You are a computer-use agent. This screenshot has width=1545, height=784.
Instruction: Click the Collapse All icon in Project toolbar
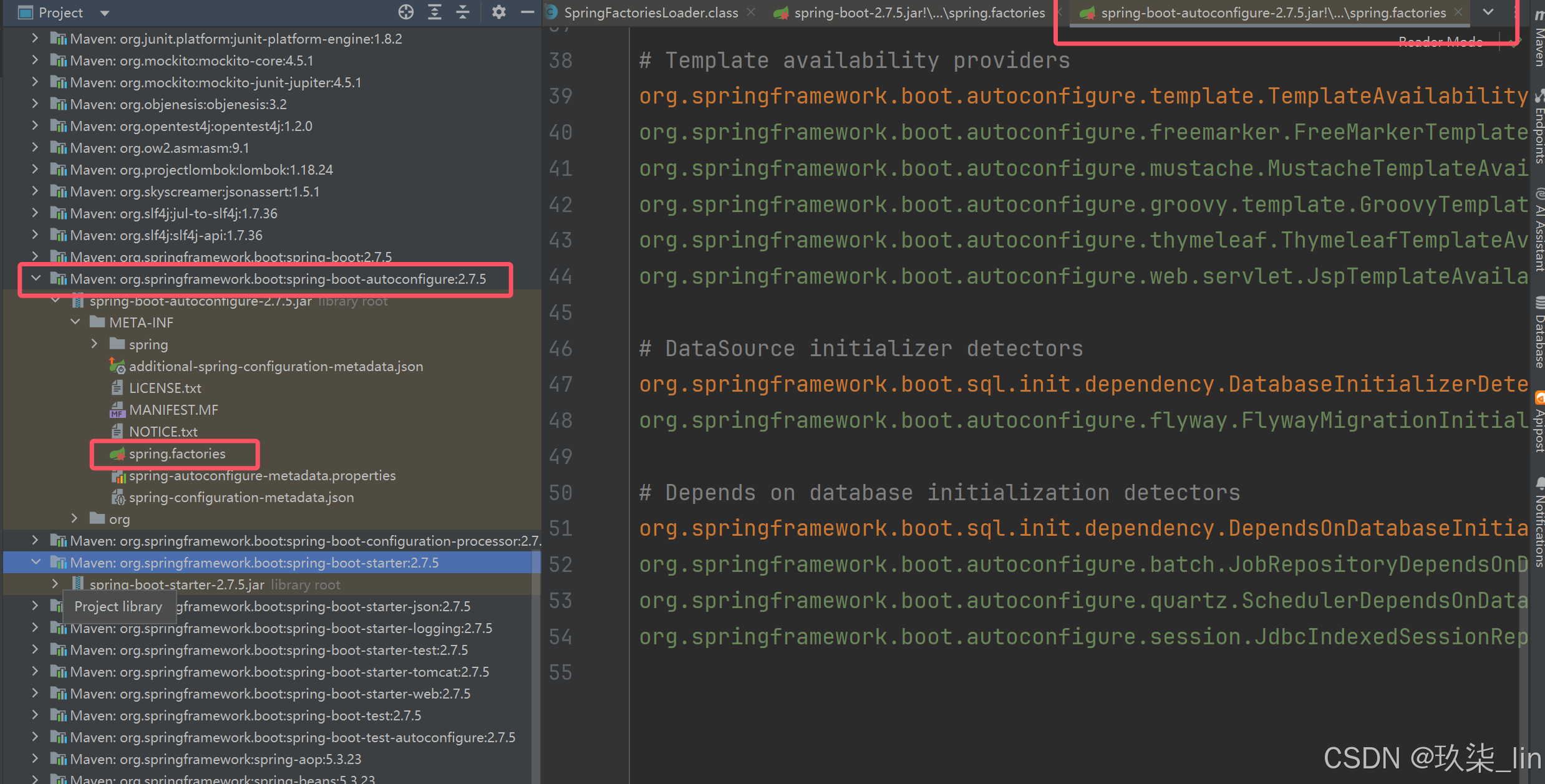click(x=463, y=12)
